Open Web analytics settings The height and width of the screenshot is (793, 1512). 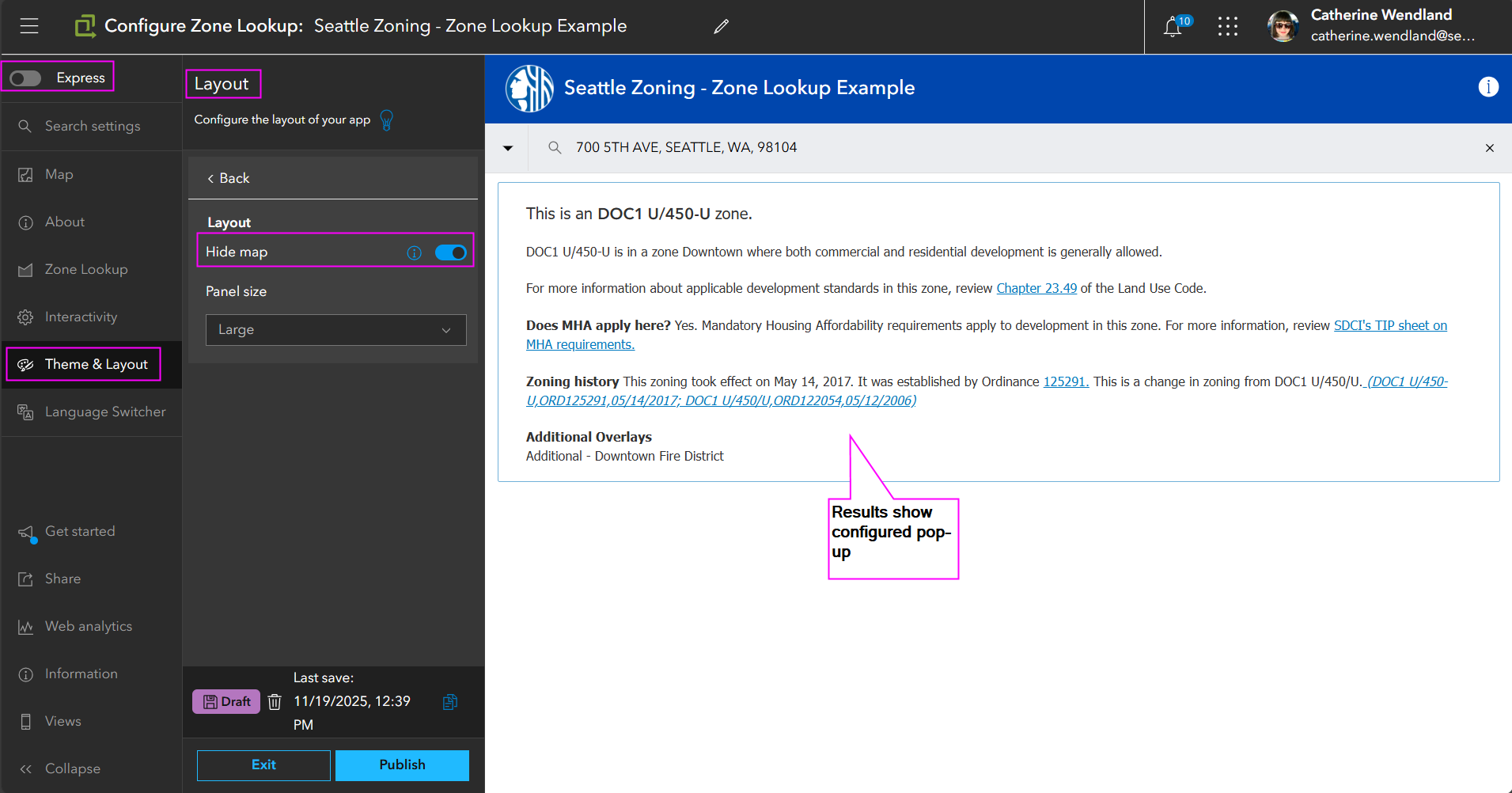88,626
